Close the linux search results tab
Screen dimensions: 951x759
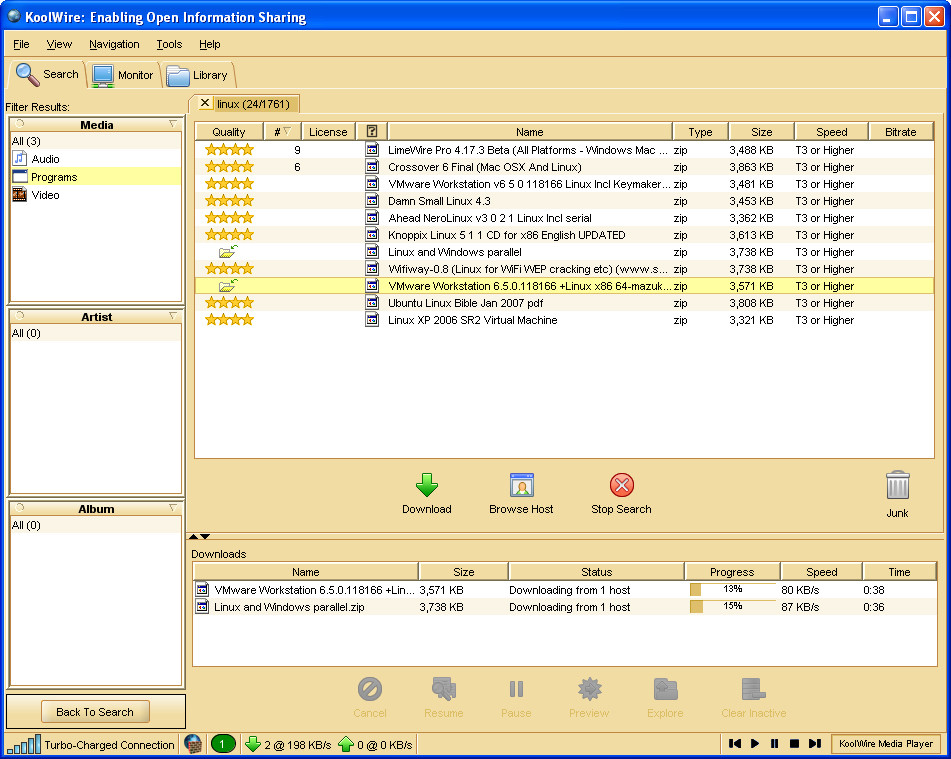click(205, 103)
